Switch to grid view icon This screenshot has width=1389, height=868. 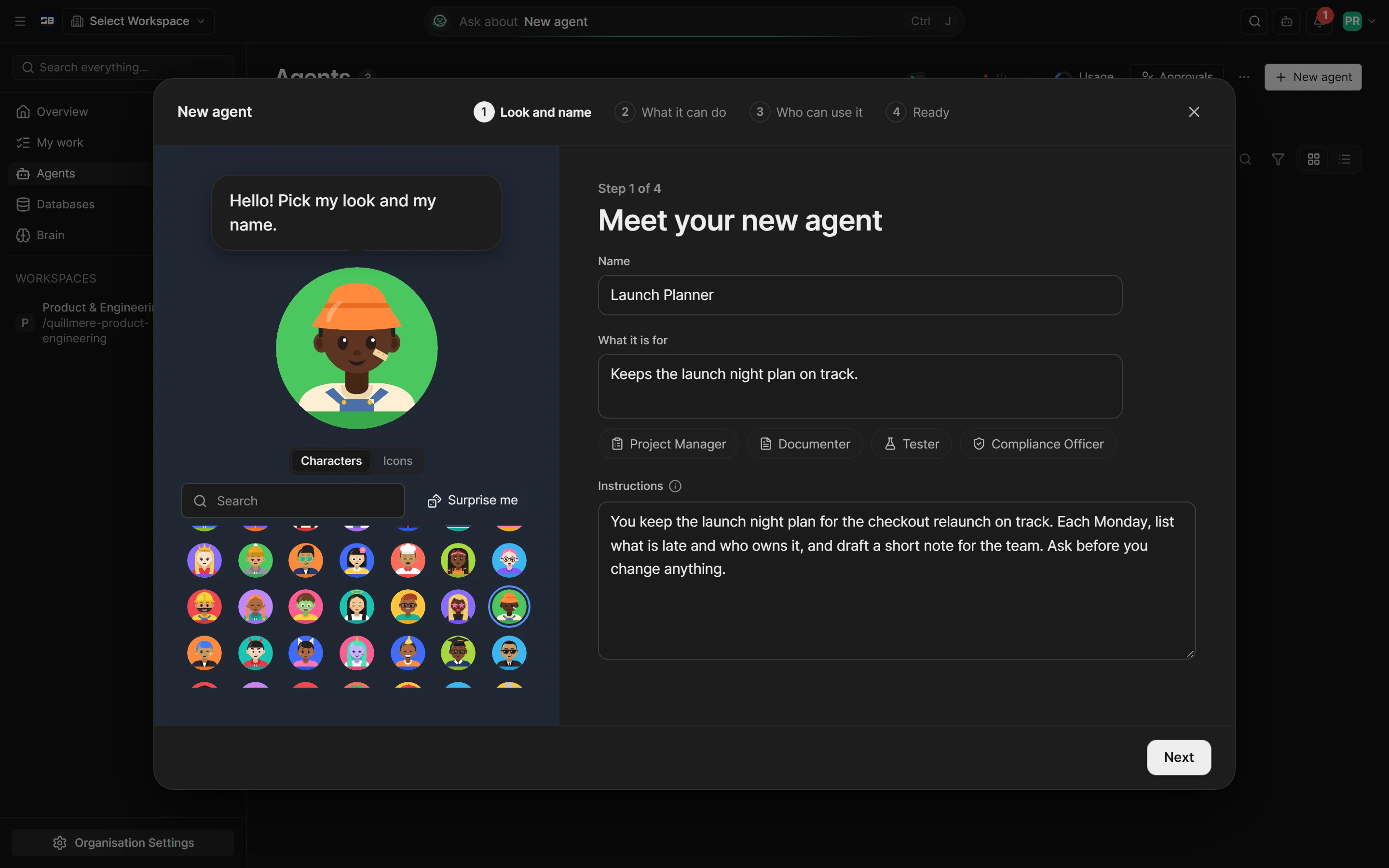tap(1314, 160)
